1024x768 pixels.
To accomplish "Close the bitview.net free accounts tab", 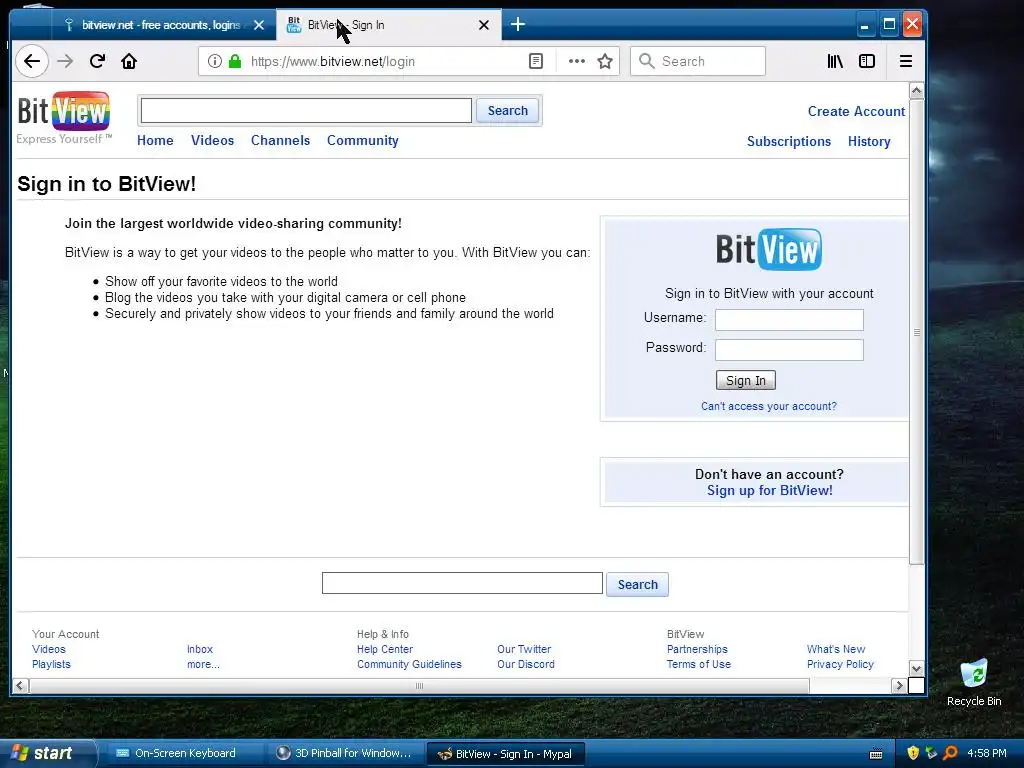I will tap(259, 25).
